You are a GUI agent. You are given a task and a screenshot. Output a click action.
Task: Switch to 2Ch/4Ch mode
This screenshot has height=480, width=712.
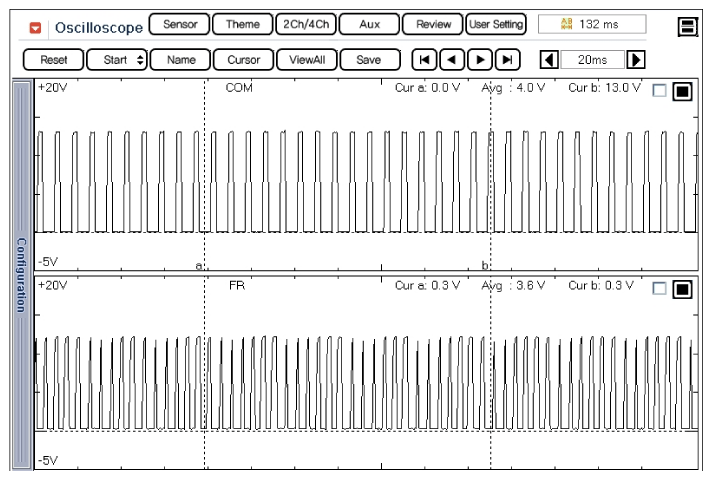pos(307,24)
